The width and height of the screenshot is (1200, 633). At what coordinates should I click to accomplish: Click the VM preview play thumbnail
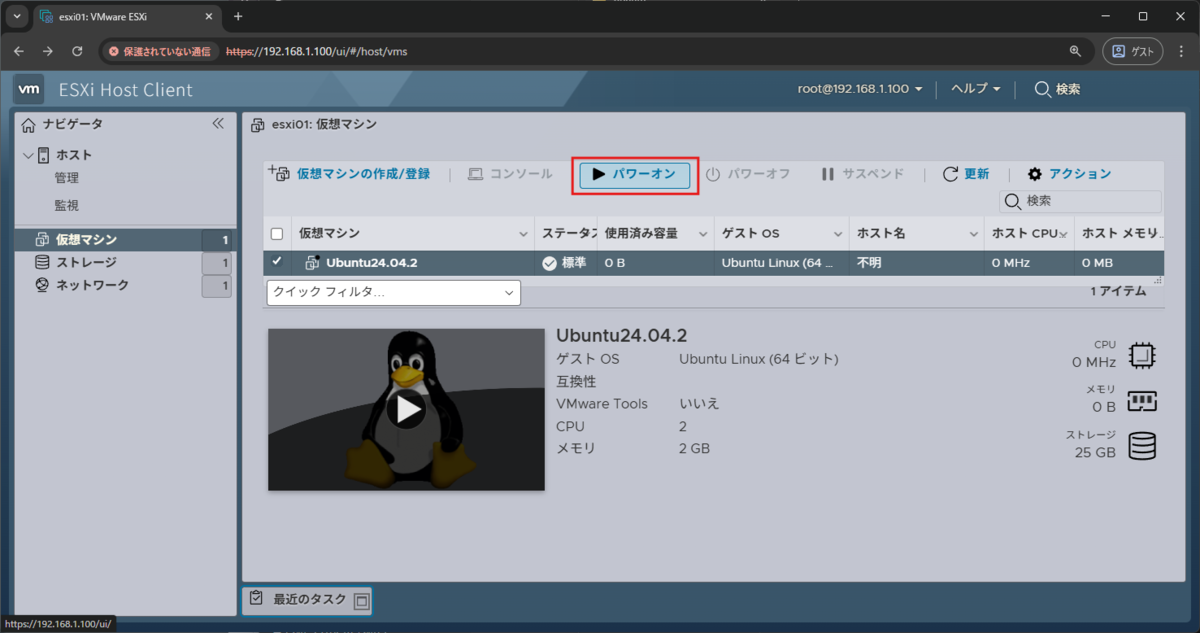pyautogui.click(x=406, y=409)
